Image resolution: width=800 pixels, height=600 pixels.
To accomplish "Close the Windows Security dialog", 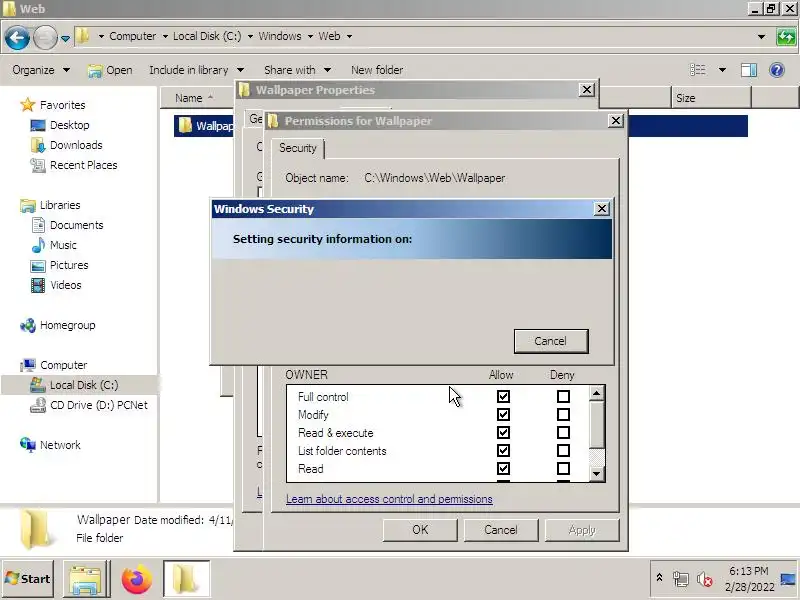I will (x=602, y=209).
